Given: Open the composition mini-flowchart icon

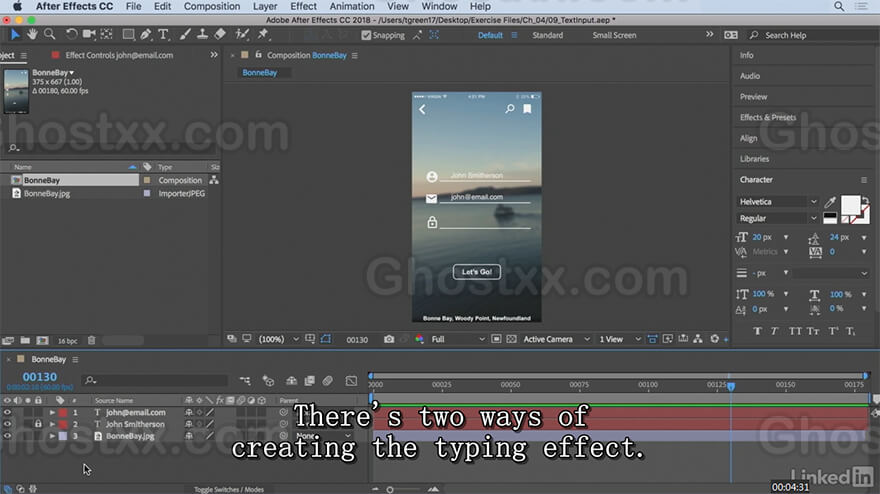Looking at the screenshot, I should 245,381.
